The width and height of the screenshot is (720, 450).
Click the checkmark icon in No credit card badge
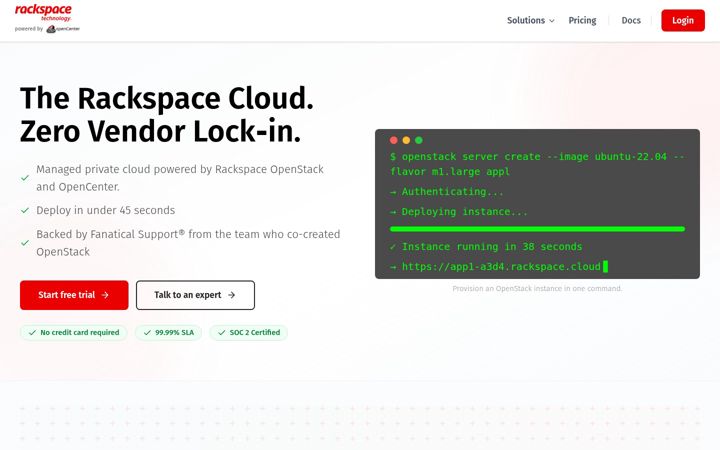33,332
